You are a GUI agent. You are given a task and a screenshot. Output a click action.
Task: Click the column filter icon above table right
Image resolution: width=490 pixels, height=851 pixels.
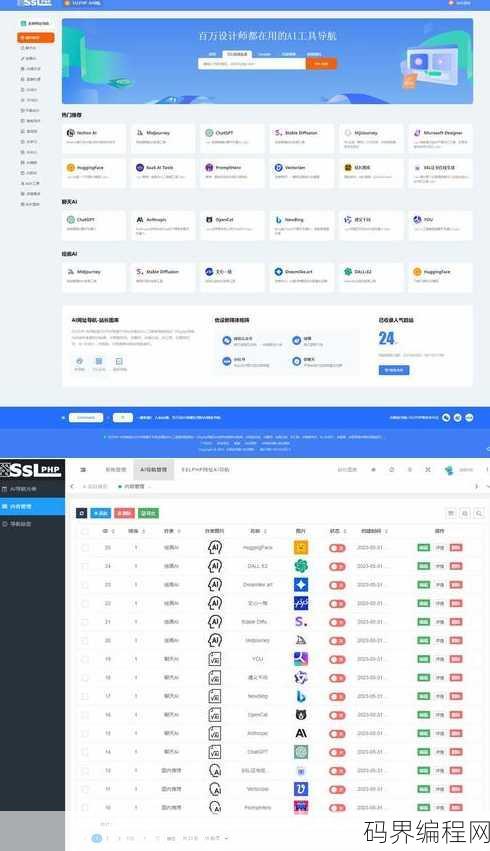pos(451,513)
